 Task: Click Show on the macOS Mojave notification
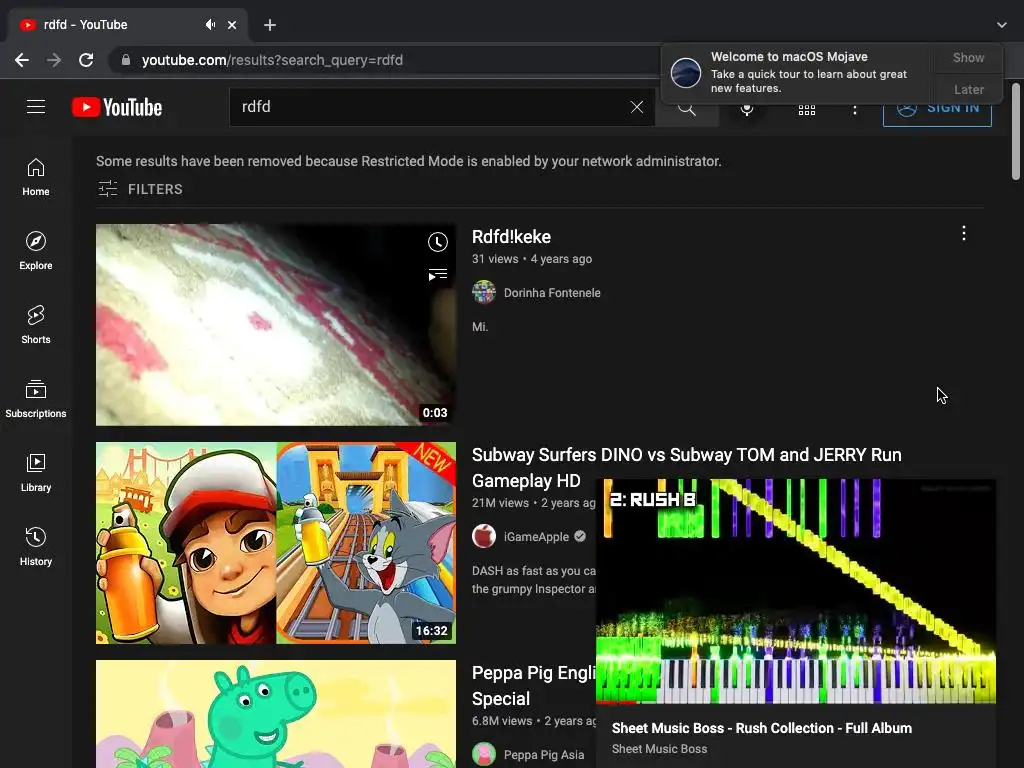[x=968, y=57]
